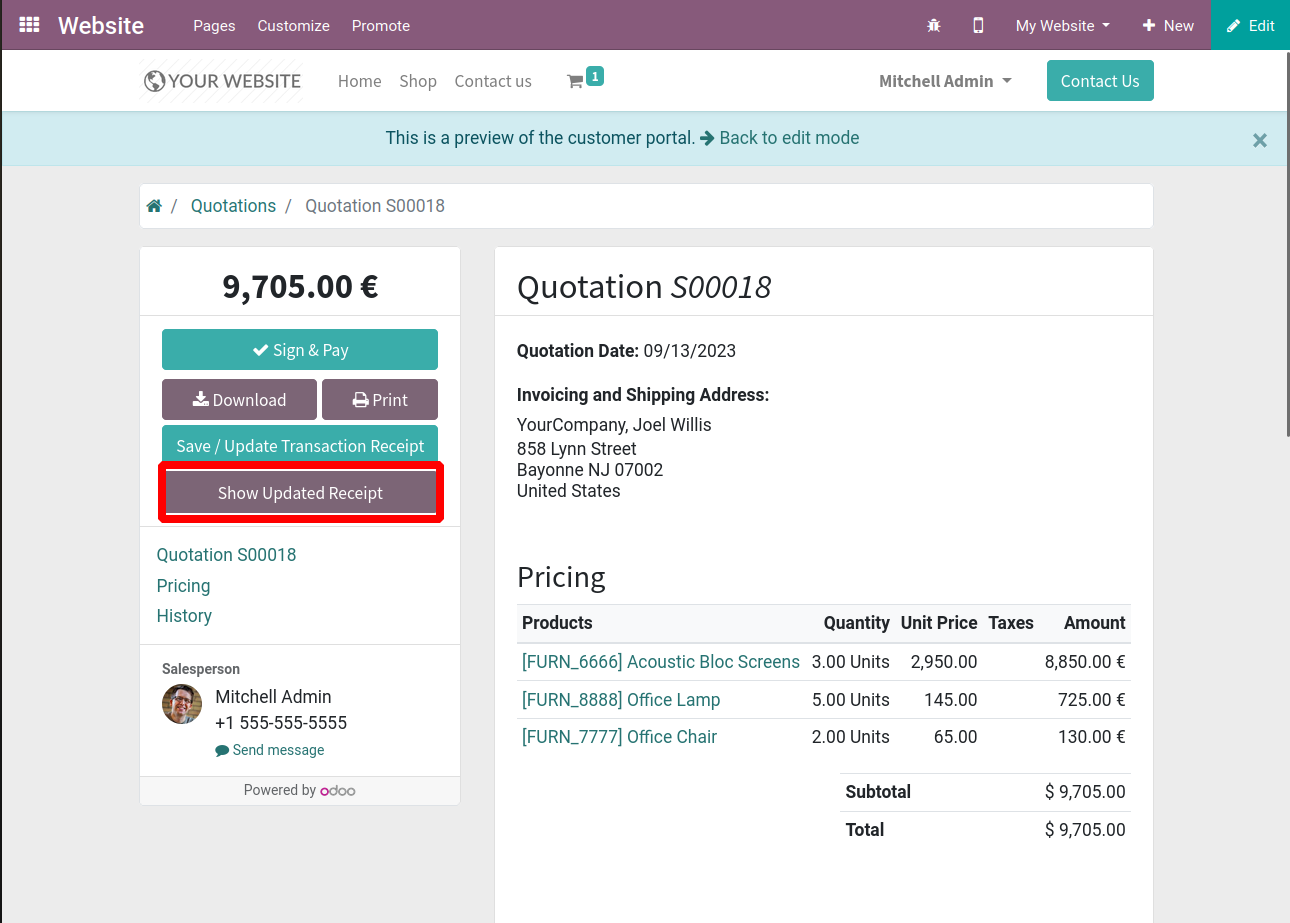This screenshot has height=923, width=1290.
Task: Open Acoustic Bloc Screens product link
Action: [660, 662]
